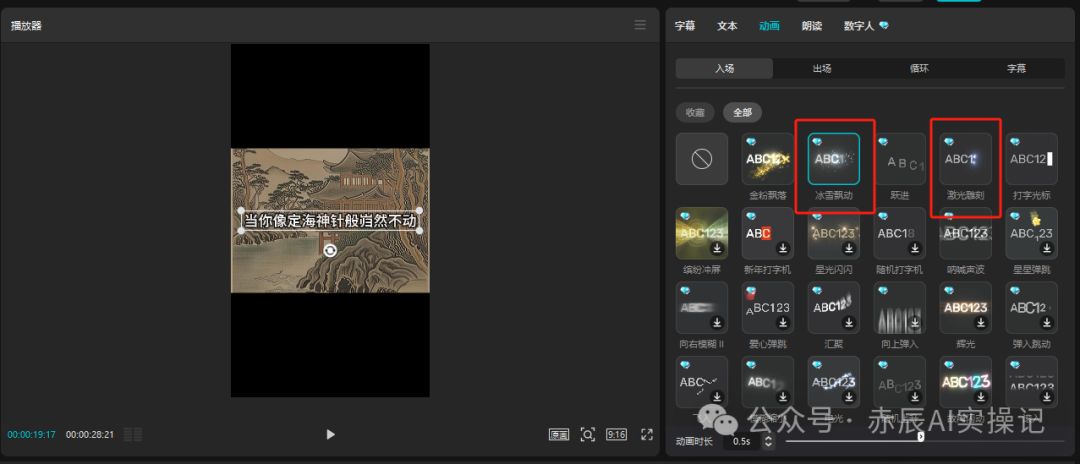Select the 循环 animation category
Image resolution: width=1080 pixels, height=464 pixels.
pyautogui.click(x=919, y=68)
